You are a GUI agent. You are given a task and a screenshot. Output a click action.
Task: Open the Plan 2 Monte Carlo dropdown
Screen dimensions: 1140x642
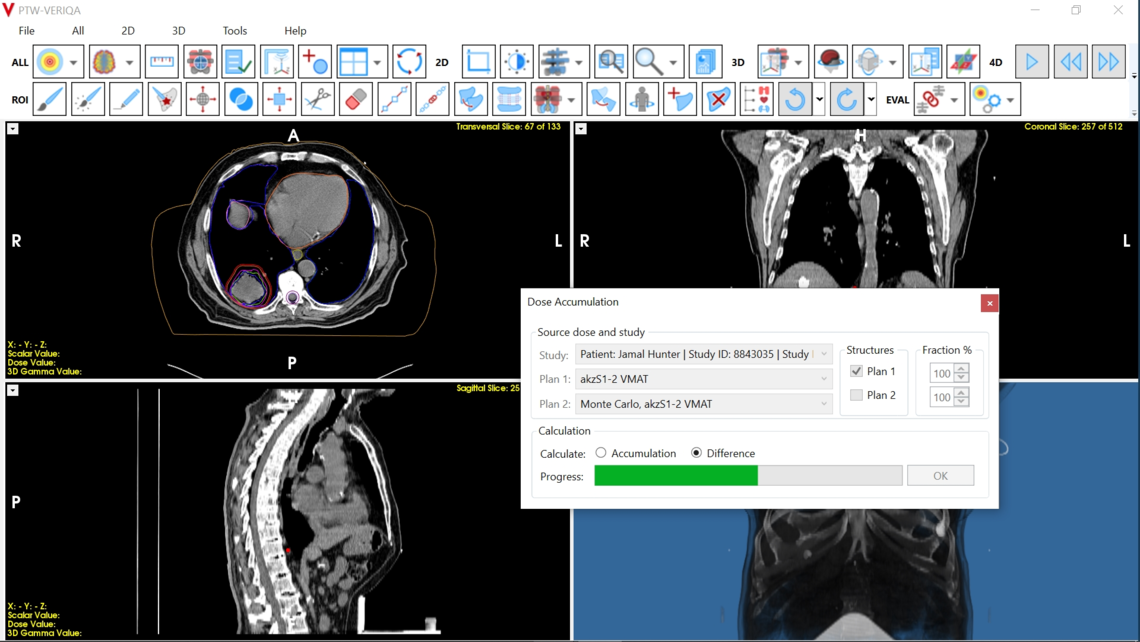pyautogui.click(x=823, y=404)
